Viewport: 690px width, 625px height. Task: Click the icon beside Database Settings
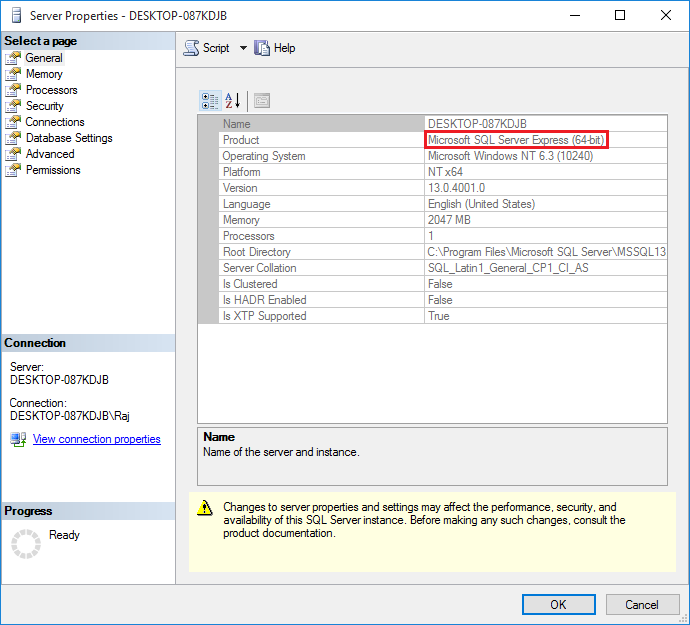tap(13, 138)
